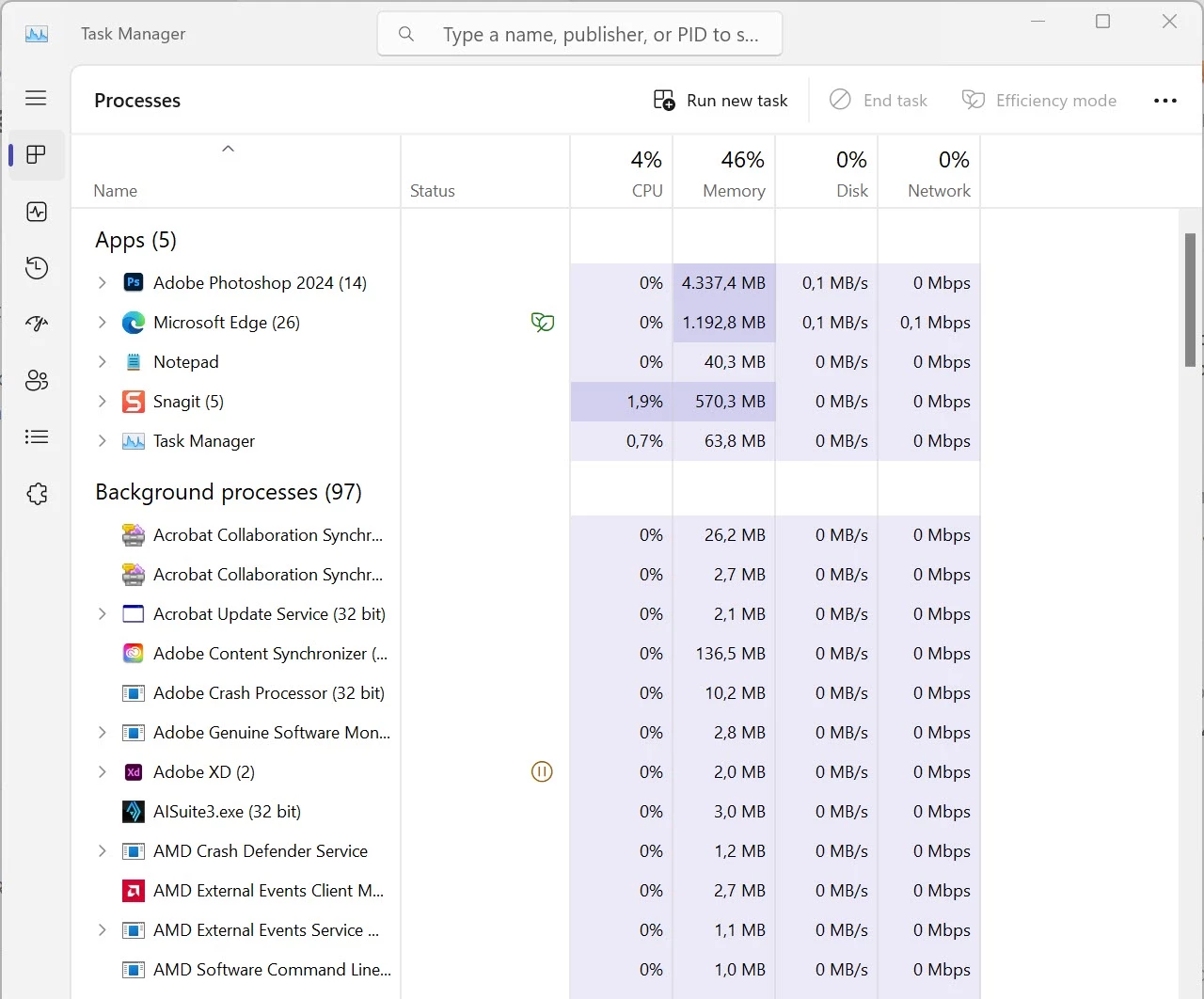Click the Microsoft Edge app icon
This screenshot has height=999, width=1204.
[134, 322]
